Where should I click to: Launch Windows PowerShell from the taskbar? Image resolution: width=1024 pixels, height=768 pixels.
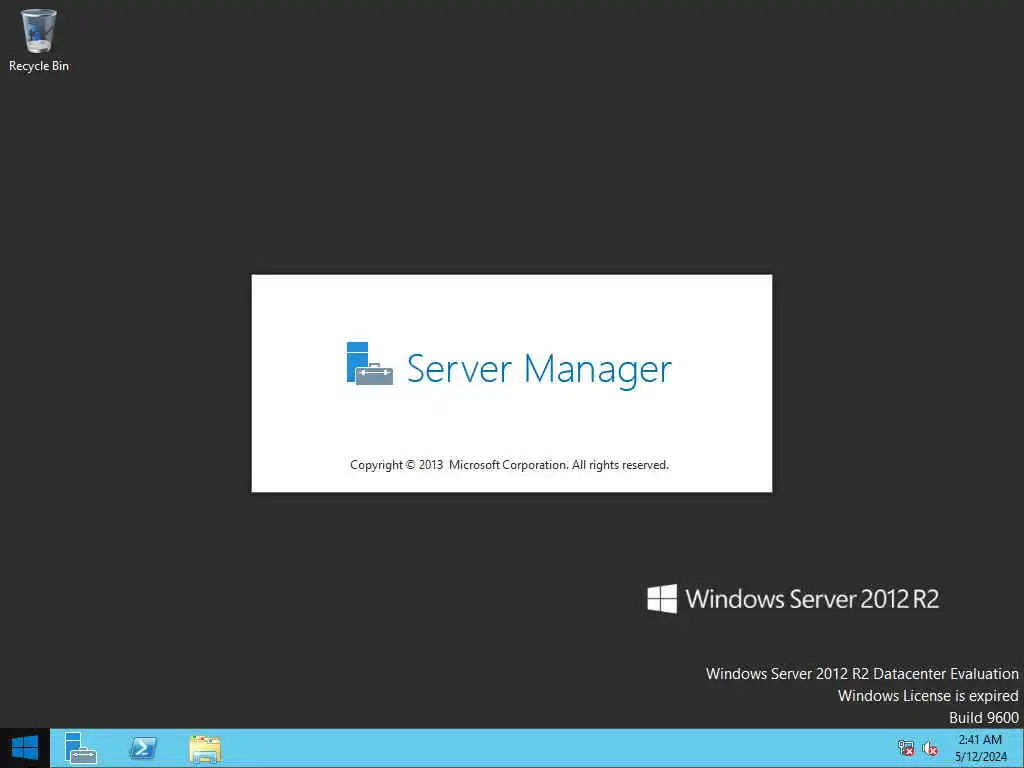click(x=142, y=748)
